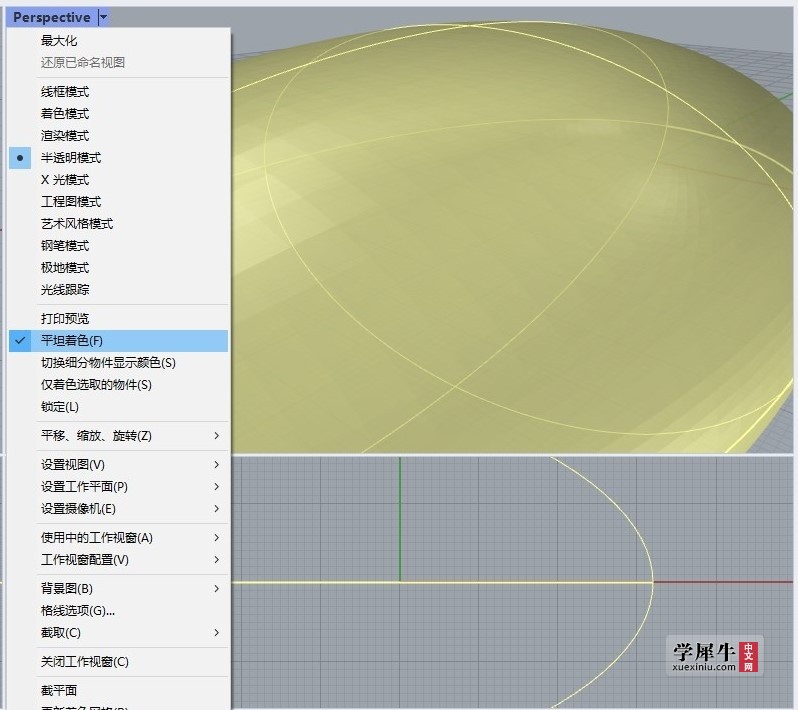Expand the 使用中的工作视窗(A) submenu

pyautogui.click(x=119, y=538)
